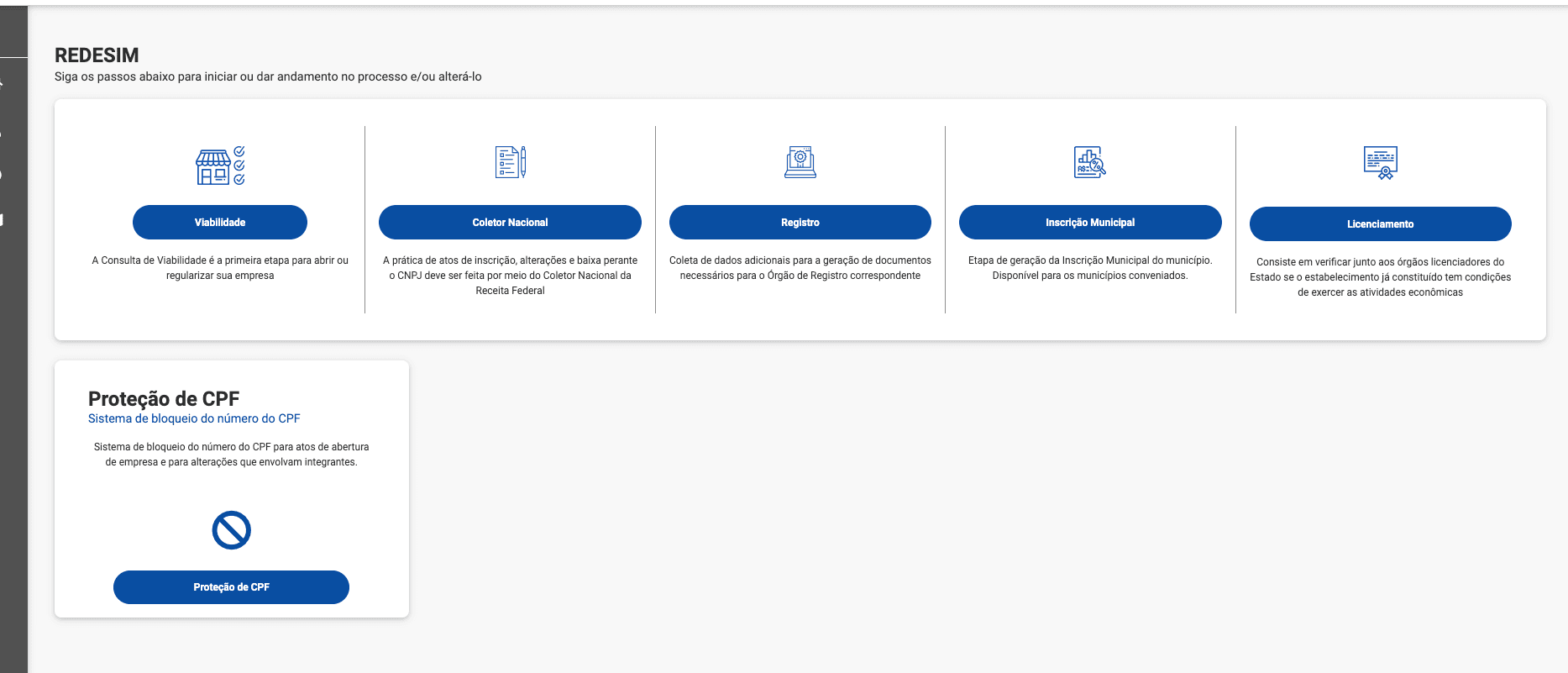Click the REDESIM page heading

pyautogui.click(x=97, y=55)
